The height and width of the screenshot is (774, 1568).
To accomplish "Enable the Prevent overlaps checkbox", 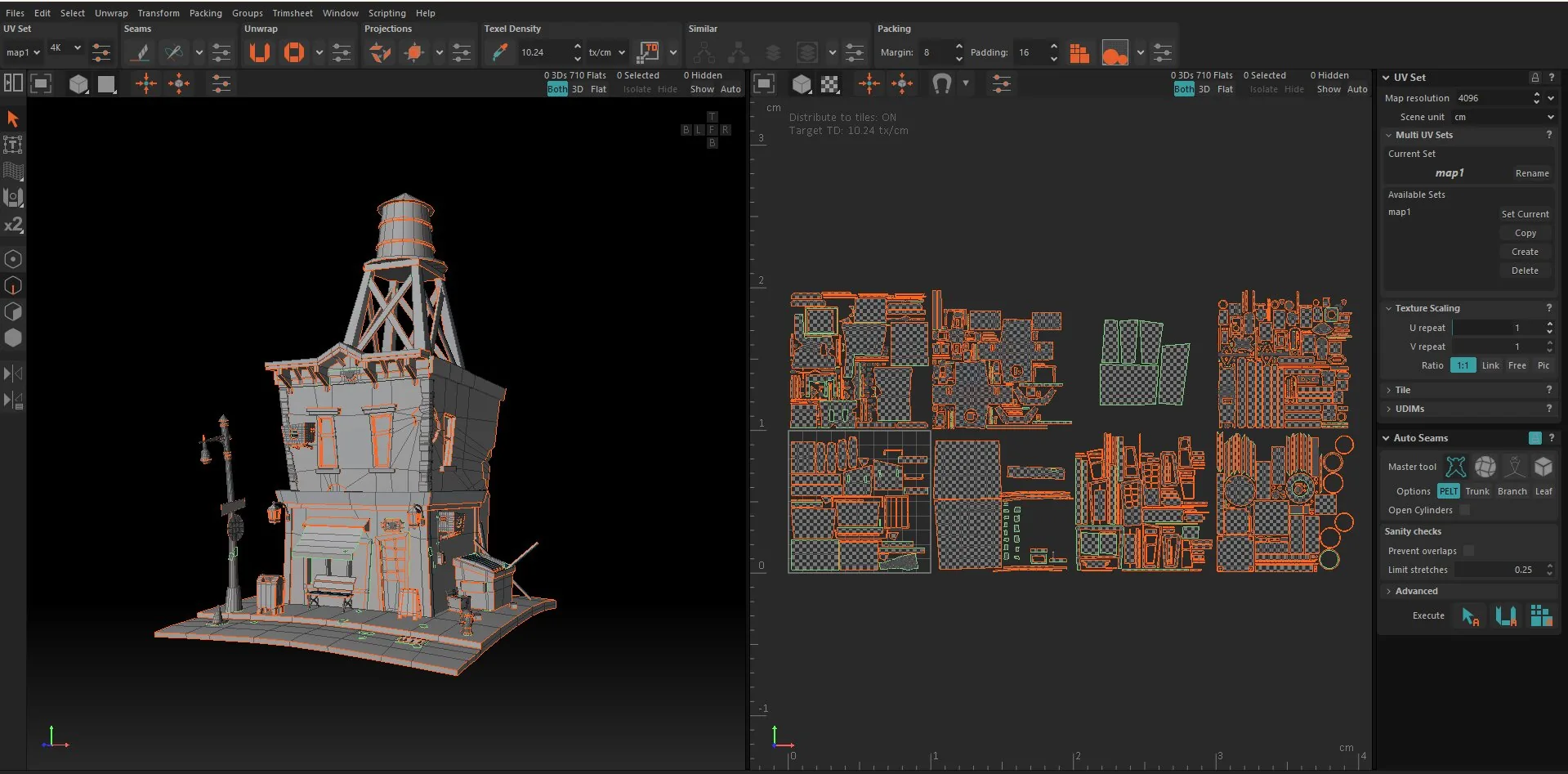I will pyautogui.click(x=1468, y=551).
